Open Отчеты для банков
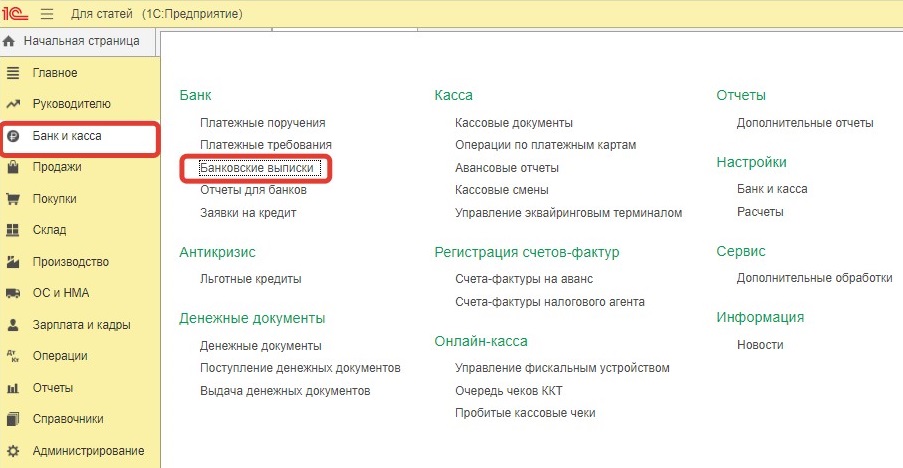Screen dimensions: 903x468 point(253,190)
